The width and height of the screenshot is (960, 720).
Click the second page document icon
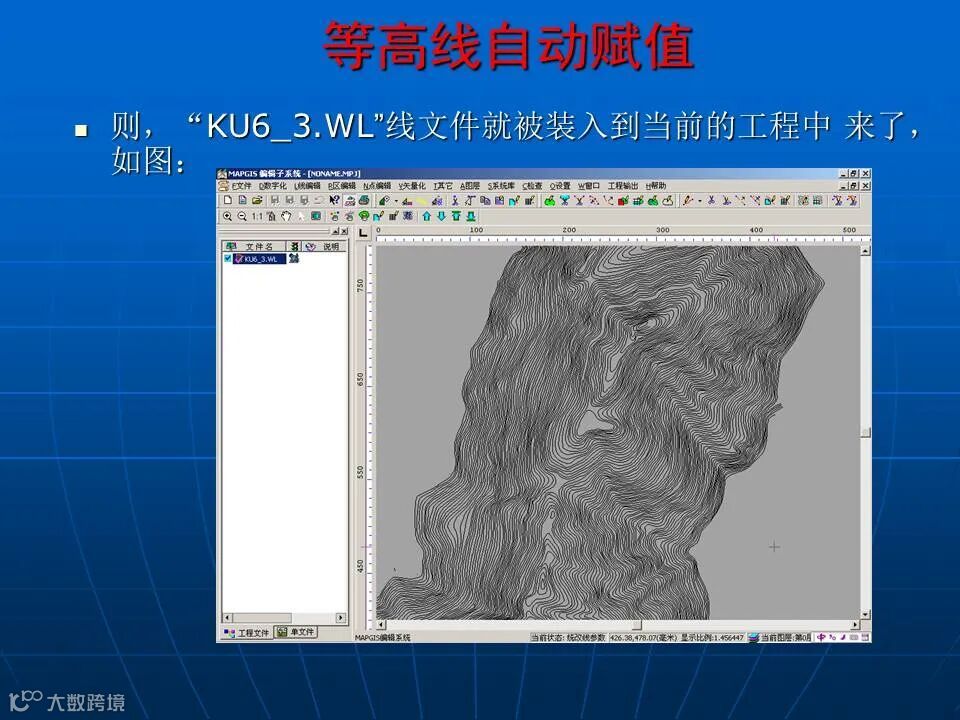(243, 200)
